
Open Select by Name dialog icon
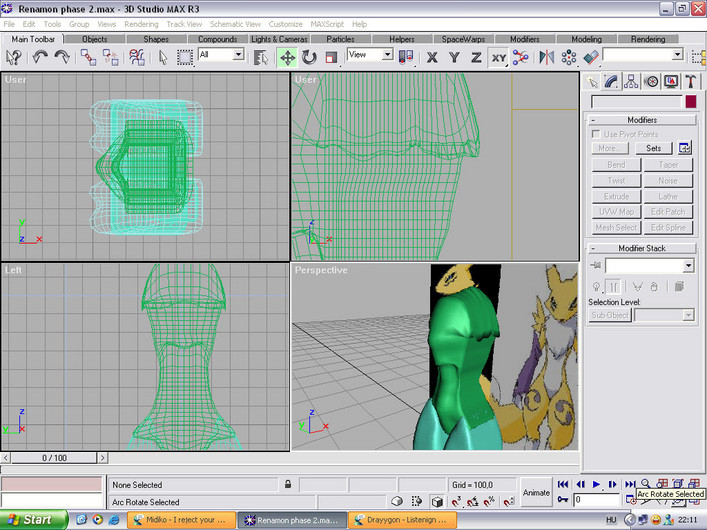[x=261, y=57]
